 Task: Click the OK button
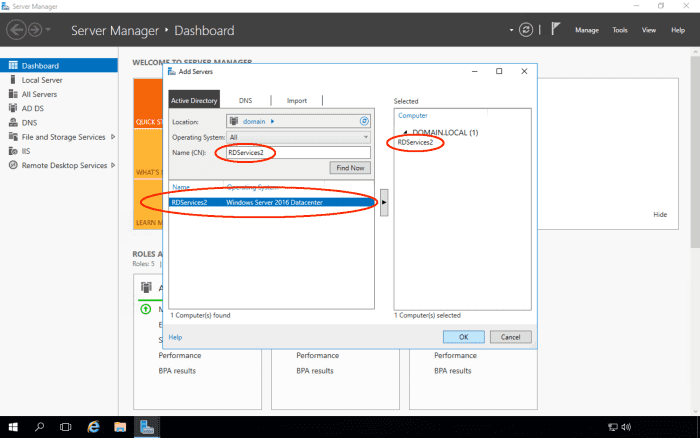(463, 337)
